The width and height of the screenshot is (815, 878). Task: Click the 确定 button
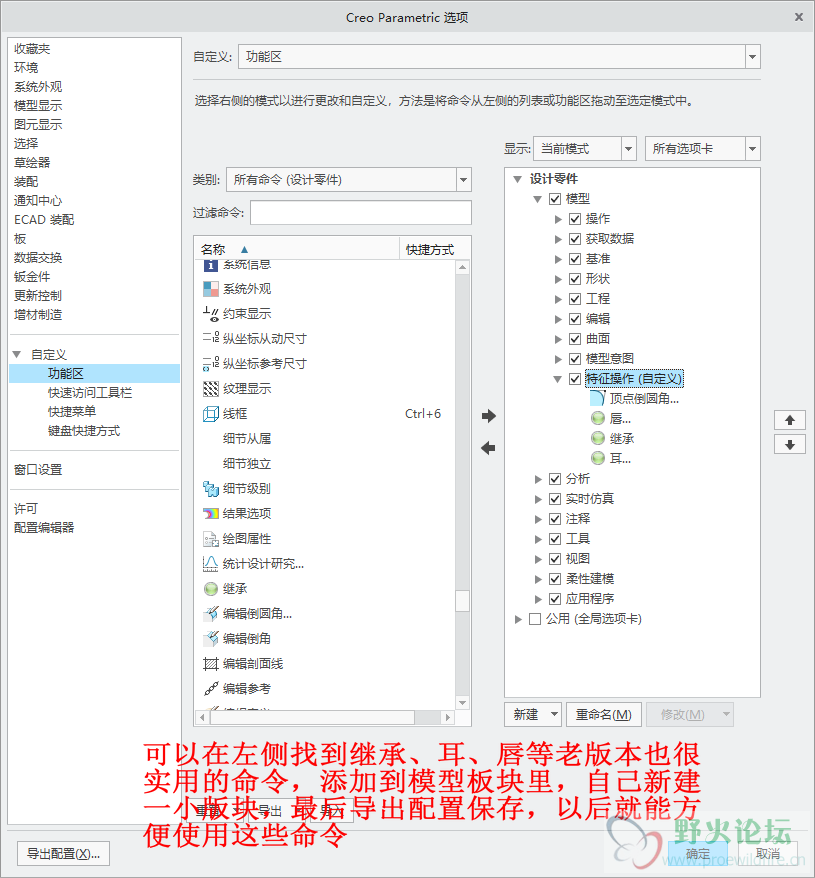click(x=698, y=854)
